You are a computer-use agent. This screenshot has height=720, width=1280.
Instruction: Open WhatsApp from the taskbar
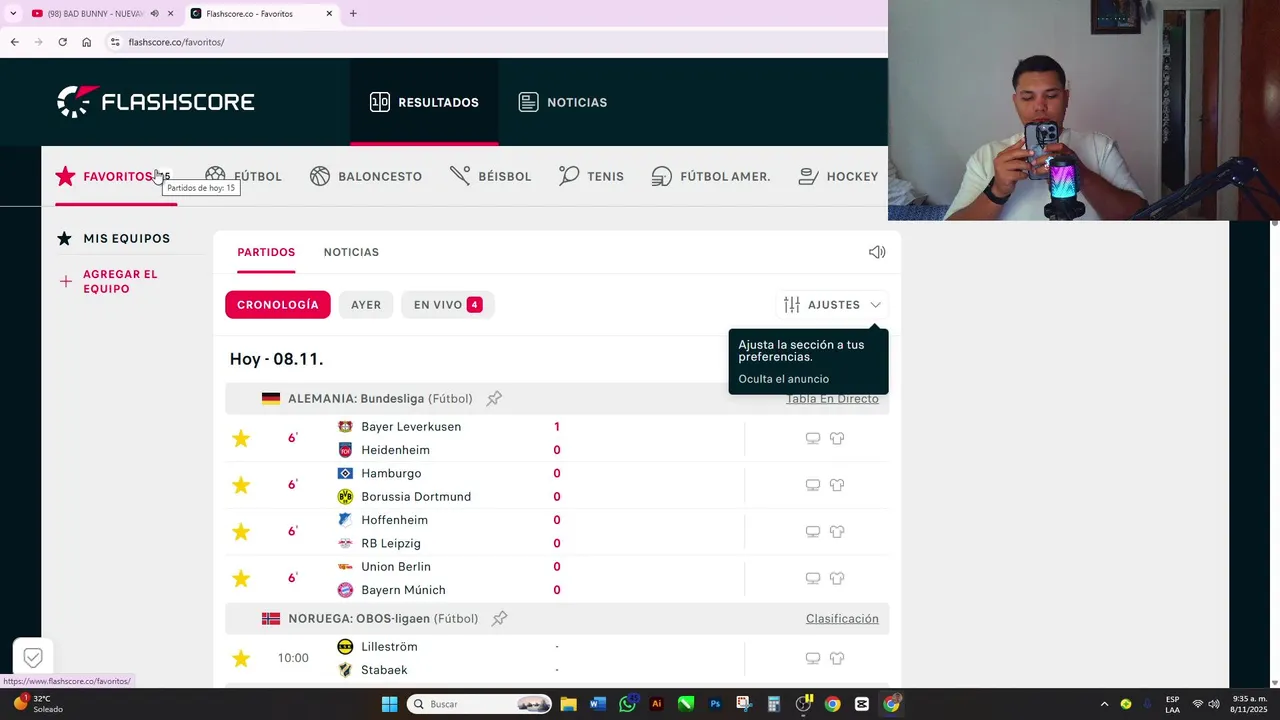click(x=627, y=704)
